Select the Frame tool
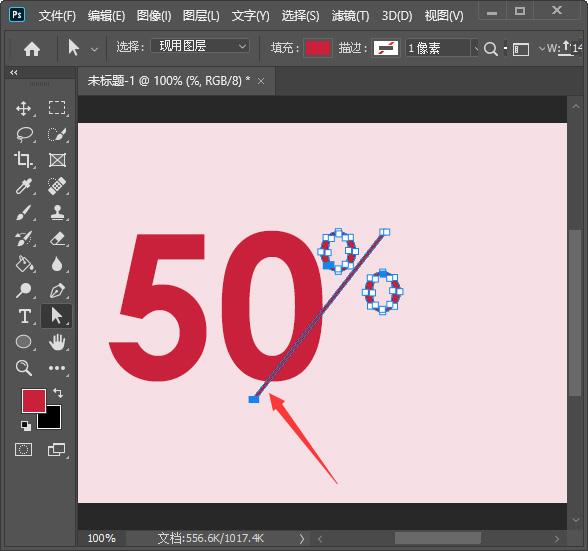The height and width of the screenshot is (551, 588). [57, 160]
